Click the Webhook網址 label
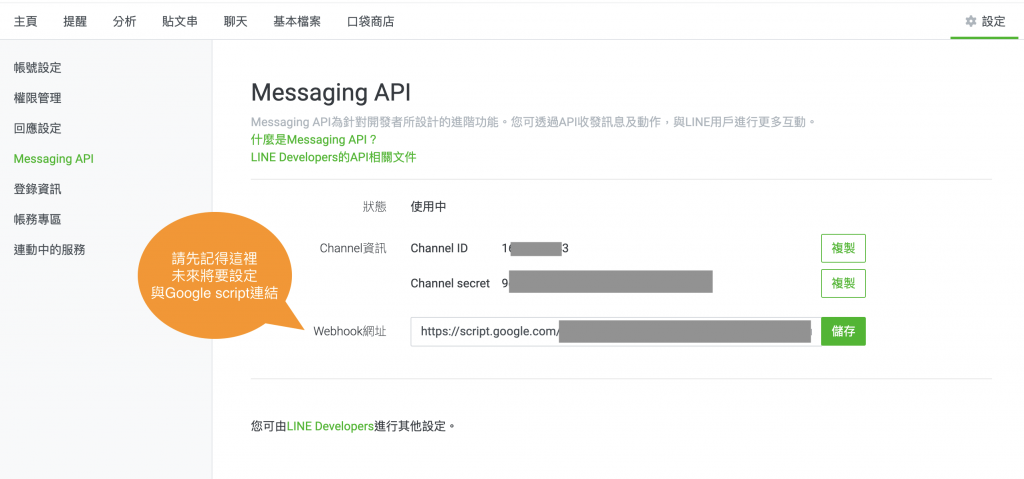The image size is (1024, 479). tap(350, 331)
